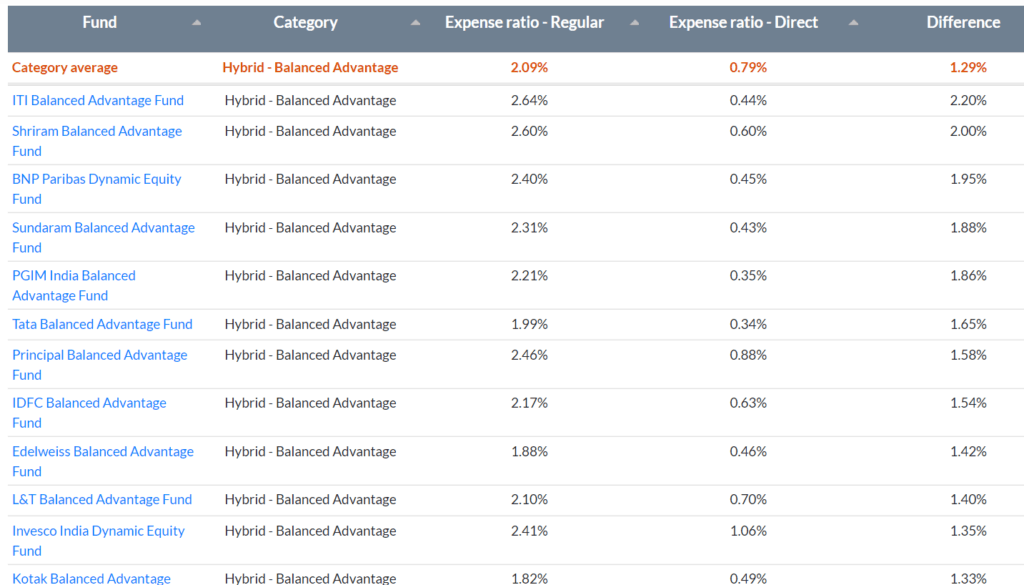The height and width of the screenshot is (585, 1024).
Task: Open BNP Paribas Dynamic Equity Fund
Action: 97,179
